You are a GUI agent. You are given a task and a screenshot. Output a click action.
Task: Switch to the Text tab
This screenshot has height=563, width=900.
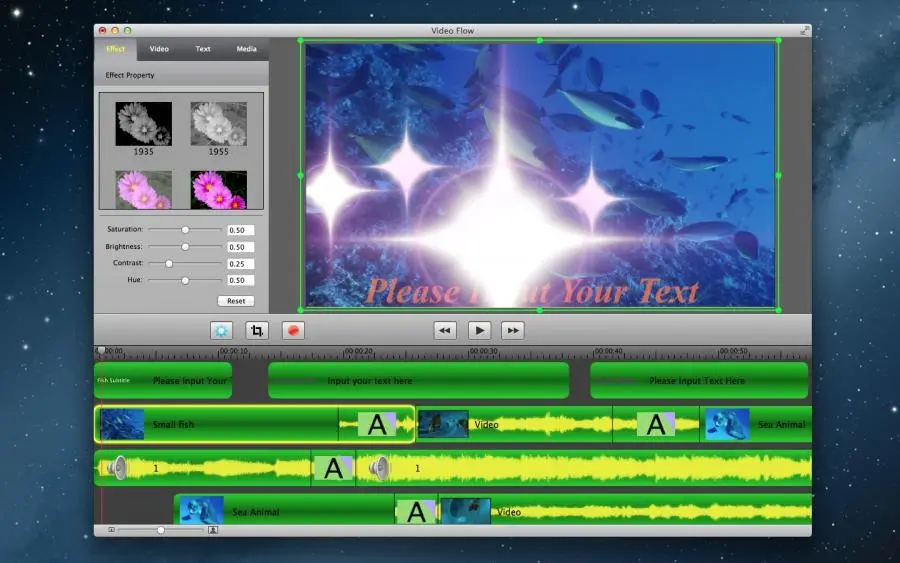[203, 49]
